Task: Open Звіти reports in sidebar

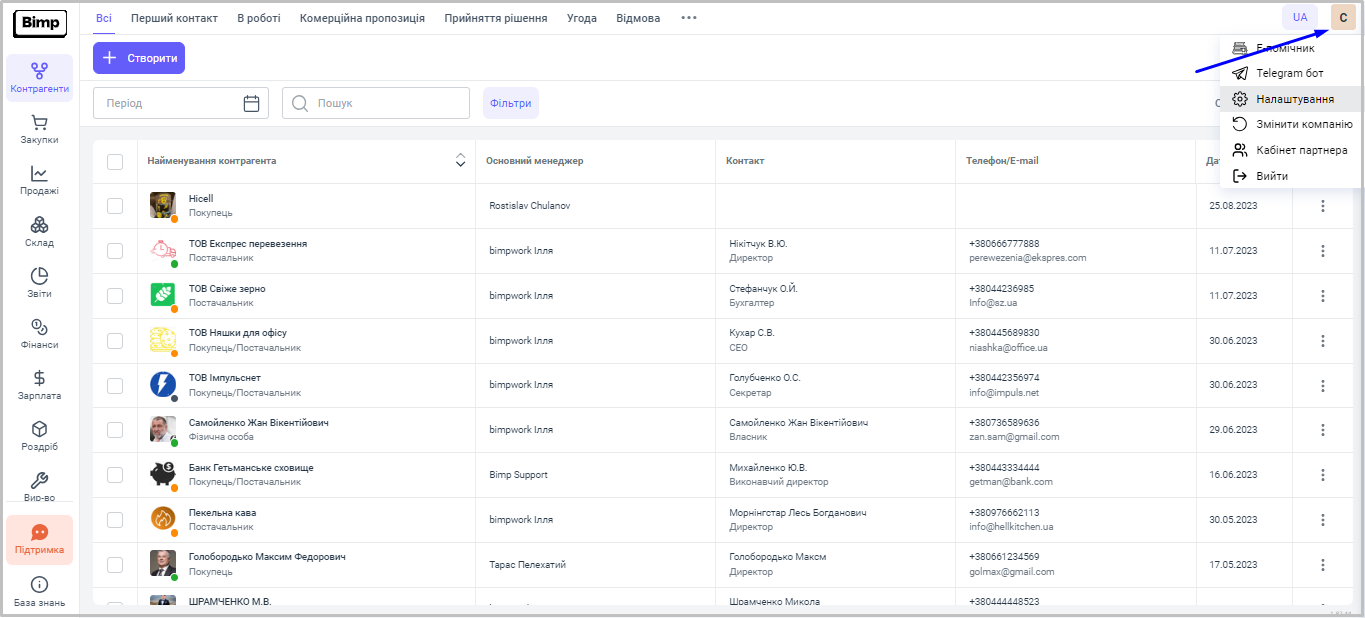Action: pyautogui.click(x=40, y=283)
